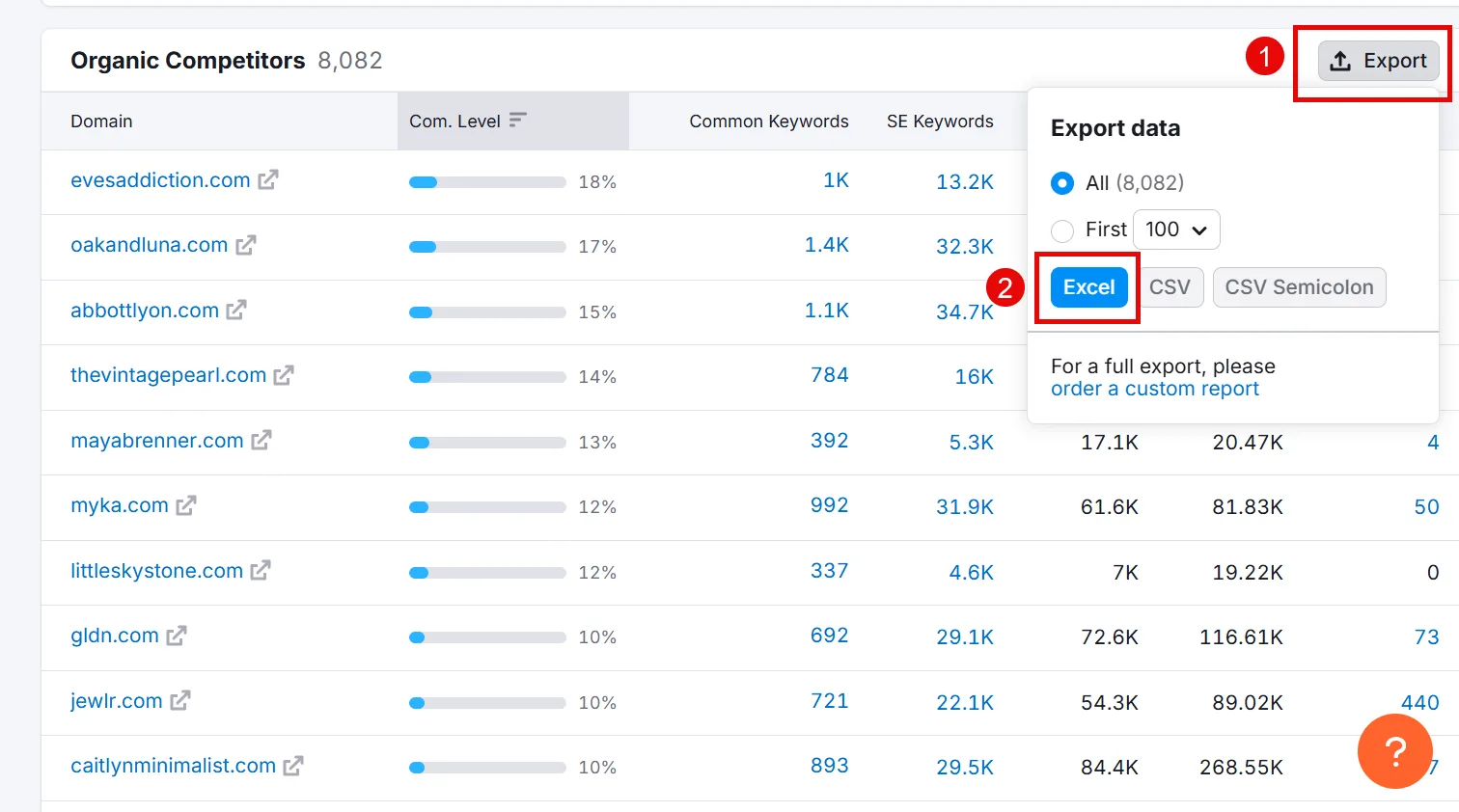Open external link icon beside jewlr.com

coord(180,700)
